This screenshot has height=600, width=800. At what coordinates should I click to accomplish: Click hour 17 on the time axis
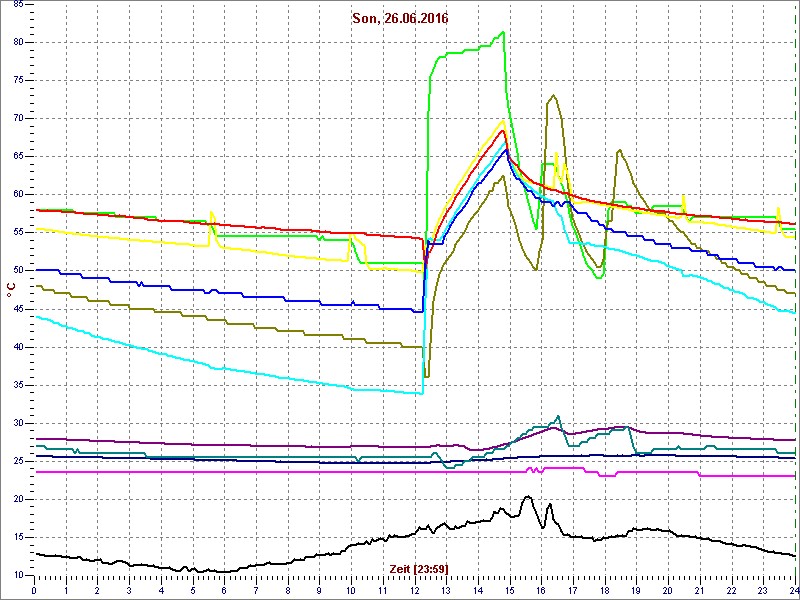click(573, 590)
